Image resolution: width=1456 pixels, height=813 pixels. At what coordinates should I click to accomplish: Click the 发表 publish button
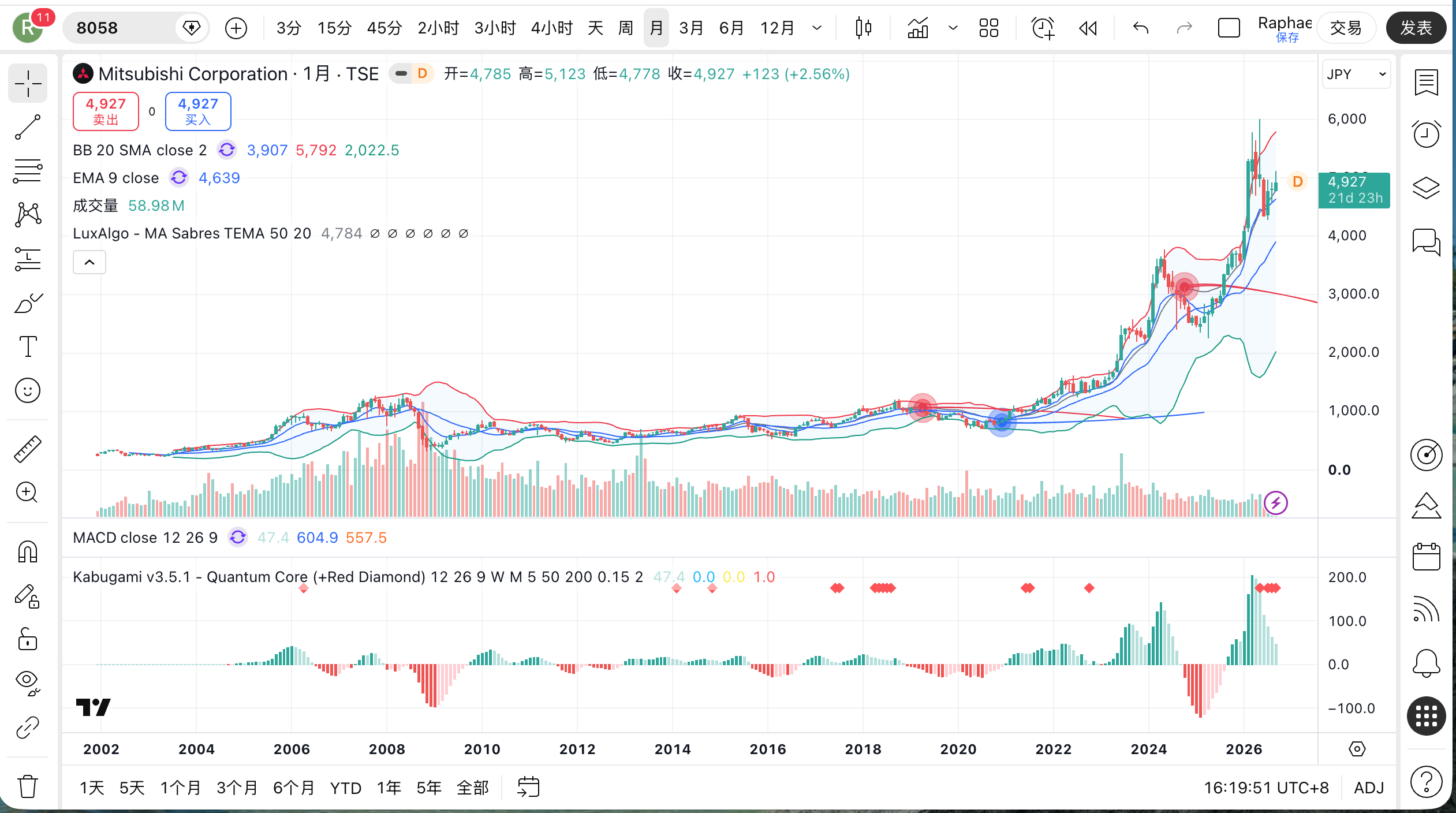coord(1416,28)
